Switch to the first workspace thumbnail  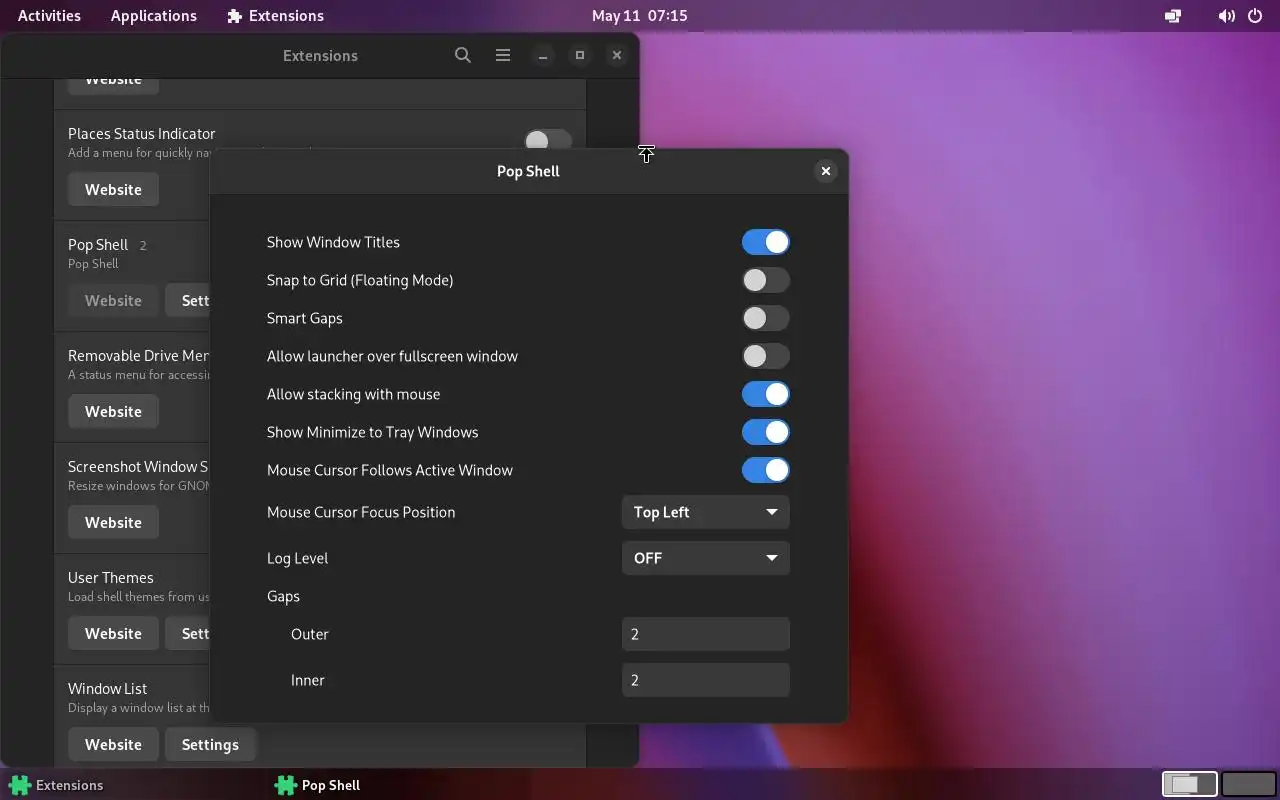coord(1189,784)
